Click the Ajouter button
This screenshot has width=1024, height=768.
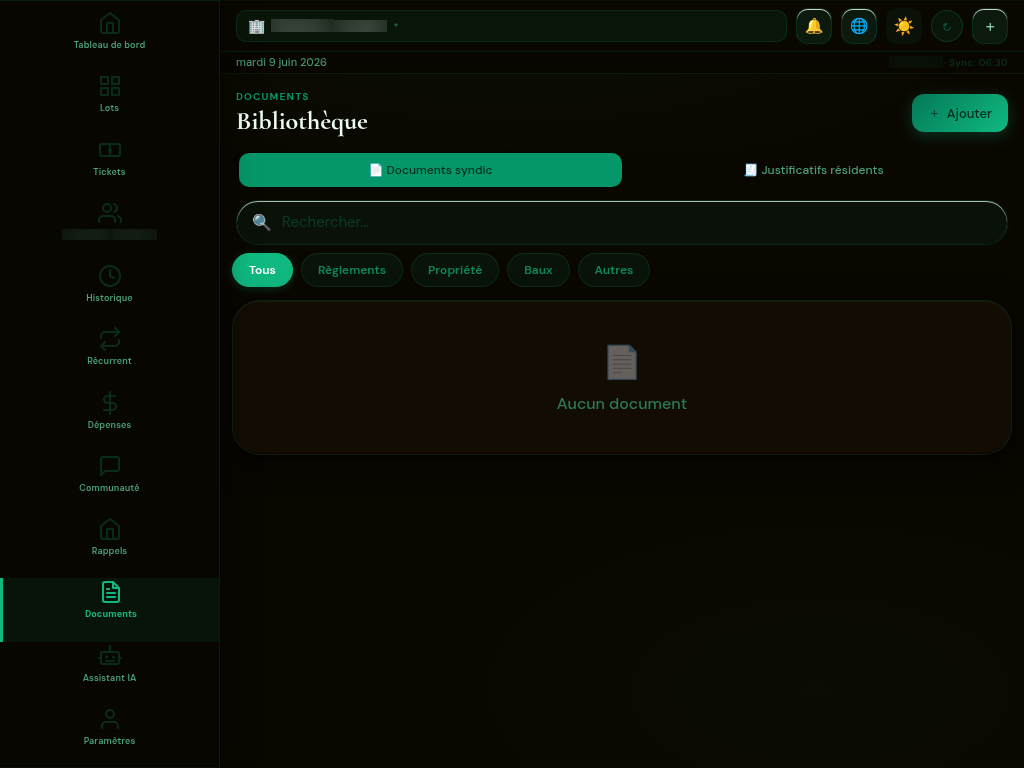[x=959, y=113]
